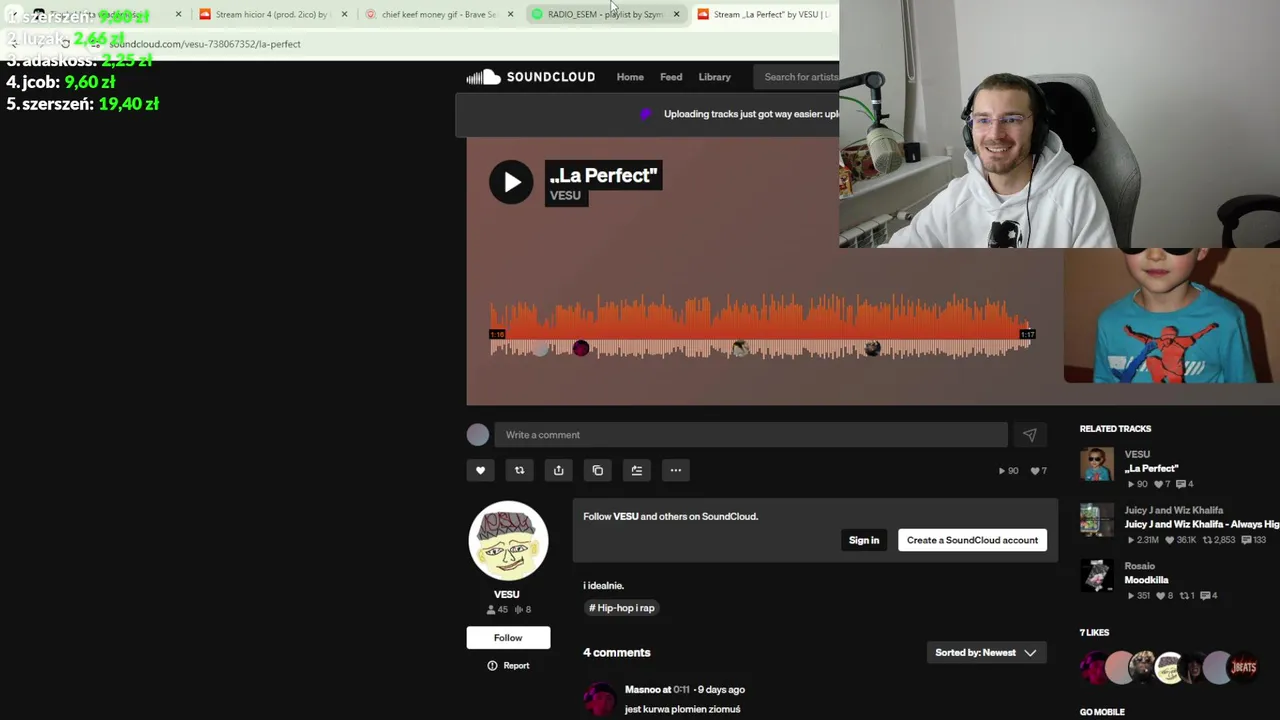Open Library in SoundCloud navigation
Screen dimensions: 1280x720
(714, 77)
